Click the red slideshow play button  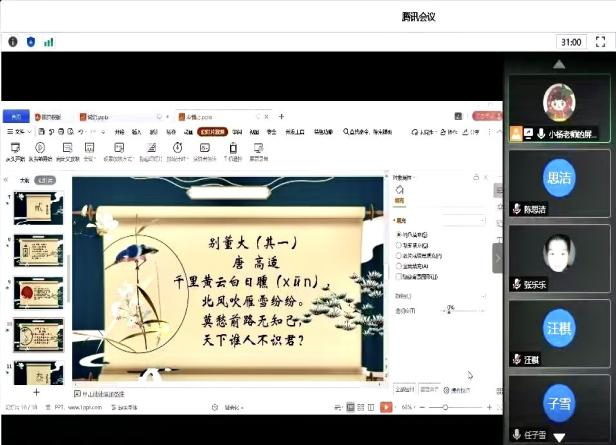[387, 407]
